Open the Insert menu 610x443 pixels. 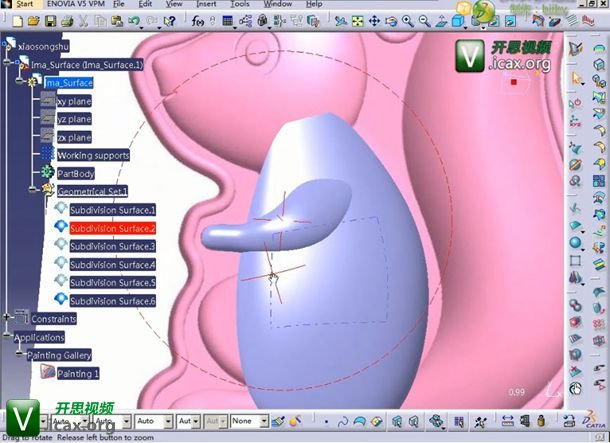[x=206, y=4]
